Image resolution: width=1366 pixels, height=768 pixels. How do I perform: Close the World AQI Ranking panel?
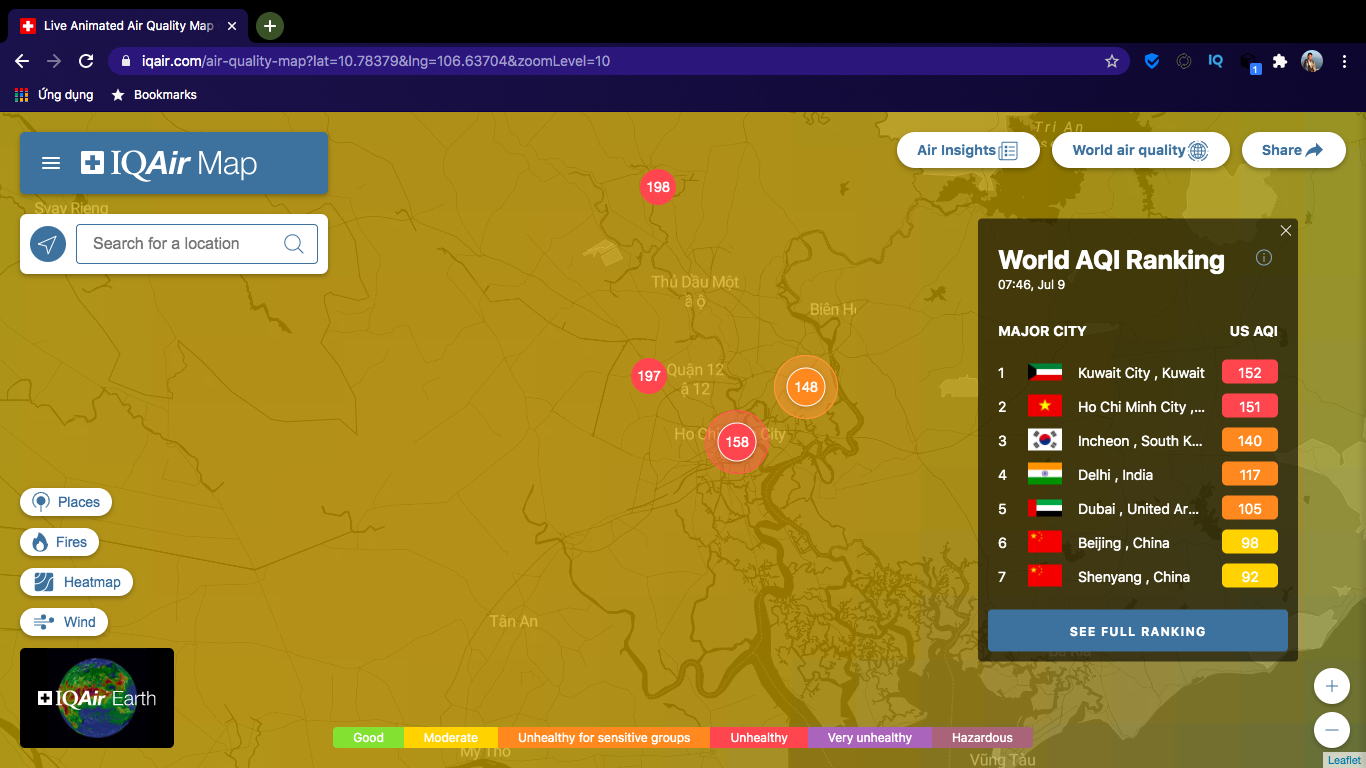point(1286,230)
